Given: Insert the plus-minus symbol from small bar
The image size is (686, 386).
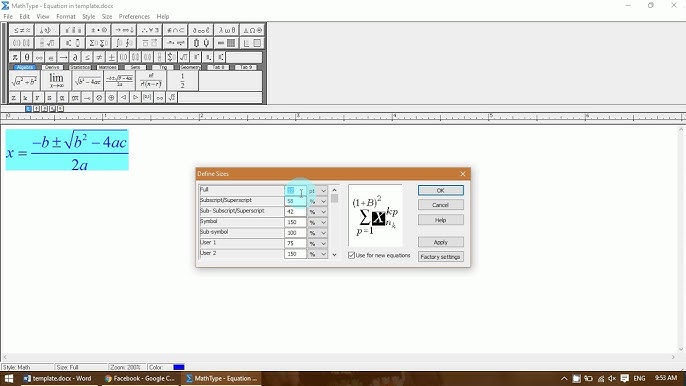Looking at the screenshot, I should coord(112,57).
